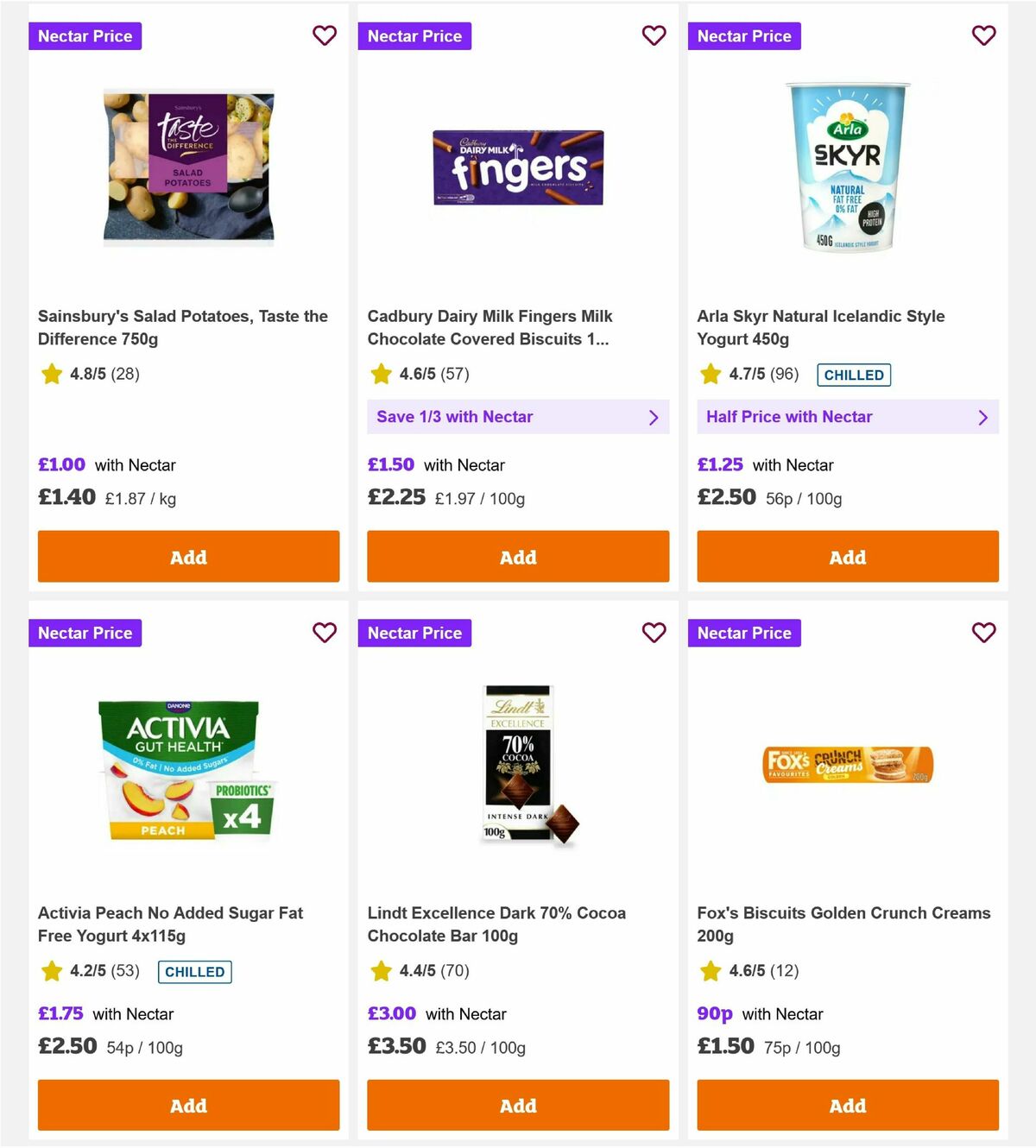
Task: Toggle the CHILLED label on Activia yogurt
Action: point(194,972)
